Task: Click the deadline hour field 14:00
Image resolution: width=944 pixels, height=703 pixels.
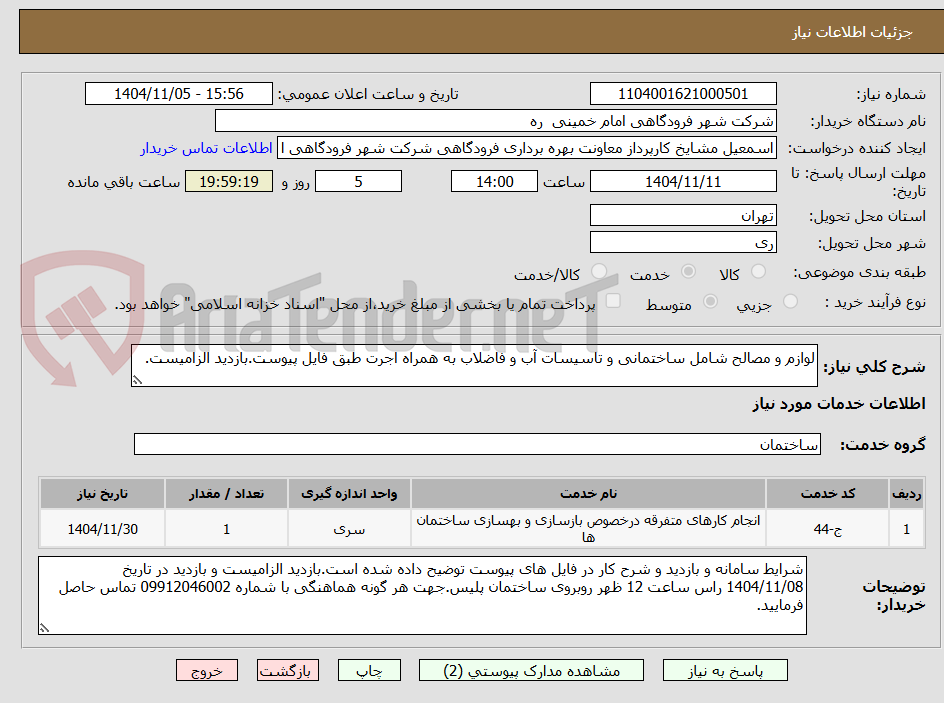Action: [x=494, y=181]
